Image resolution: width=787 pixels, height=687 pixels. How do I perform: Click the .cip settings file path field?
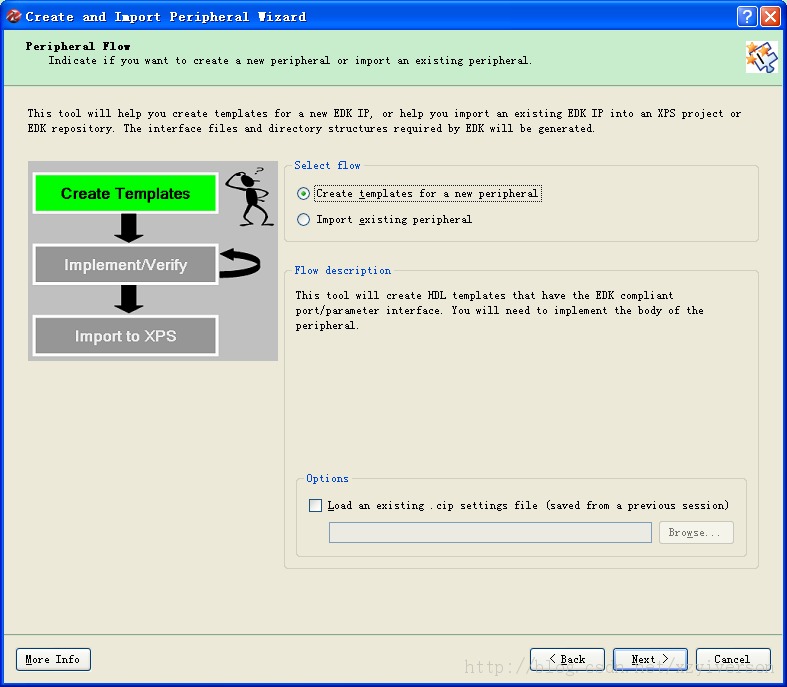pyautogui.click(x=490, y=532)
